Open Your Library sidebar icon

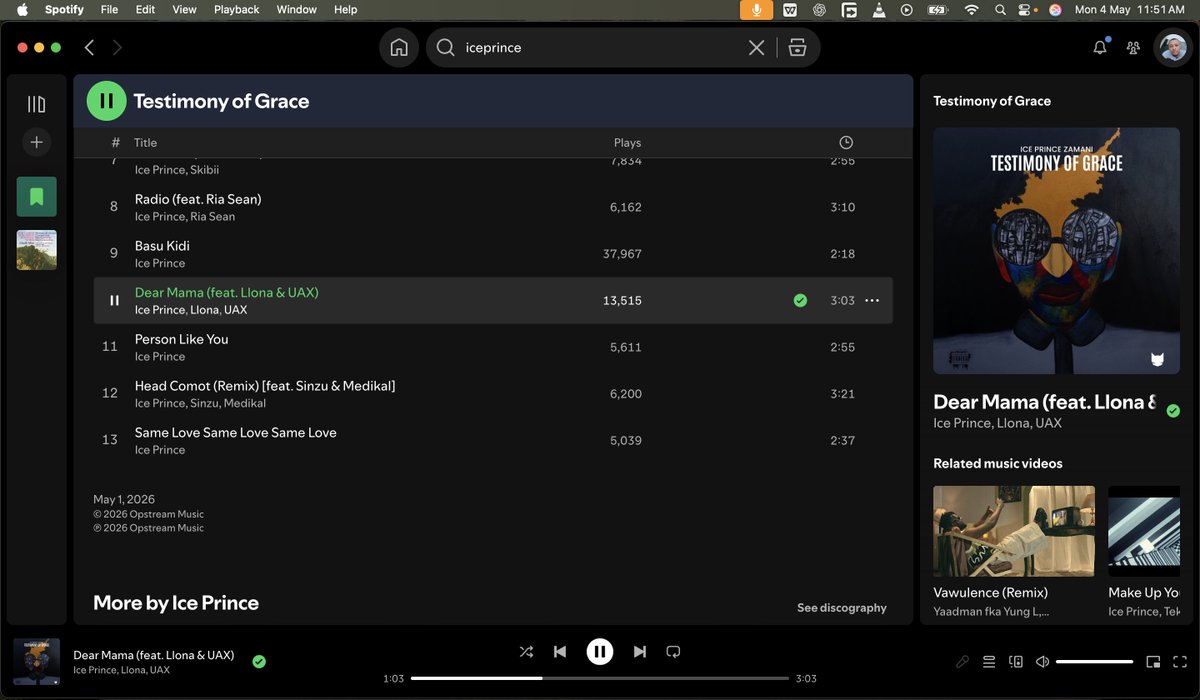(36, 104)
